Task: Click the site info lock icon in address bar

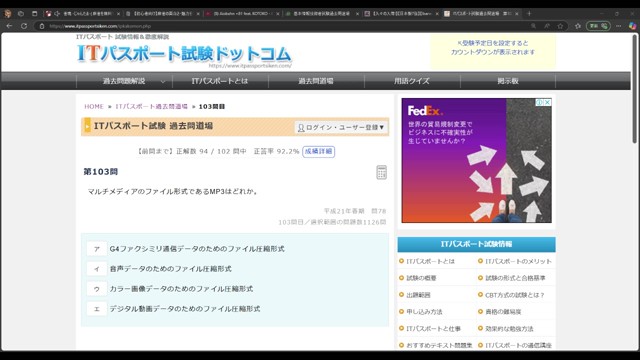Action: click(x=42, y=26)
